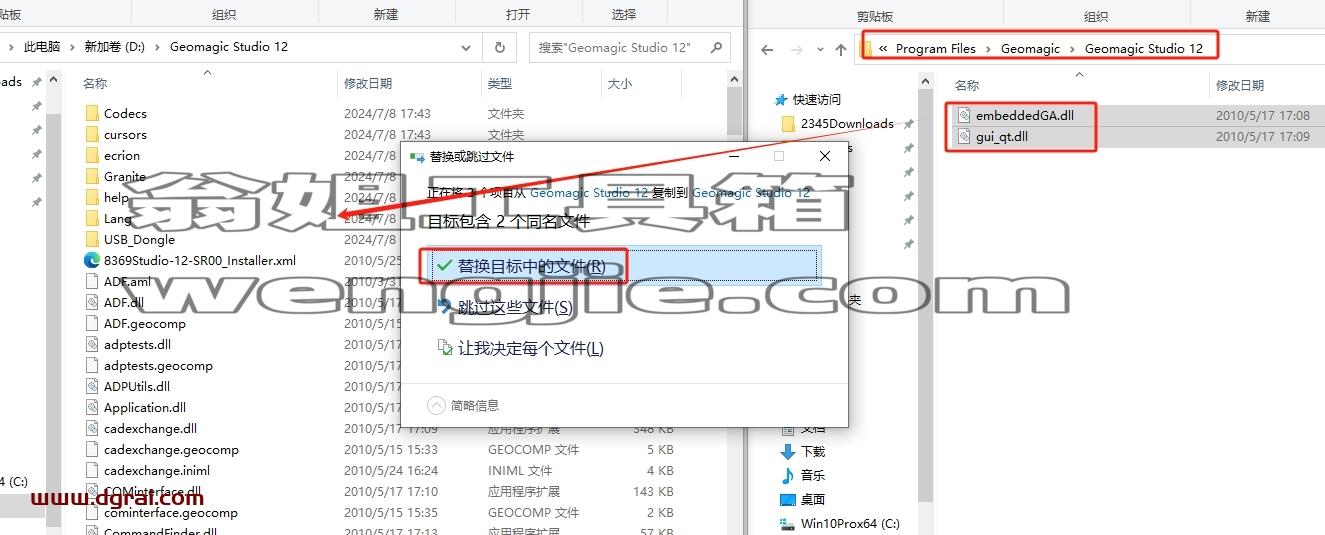The height and width of the screenshot is (535, 1325).
Task: Open recent locations dropdown in right window
Action: click(x=820, y=49)
